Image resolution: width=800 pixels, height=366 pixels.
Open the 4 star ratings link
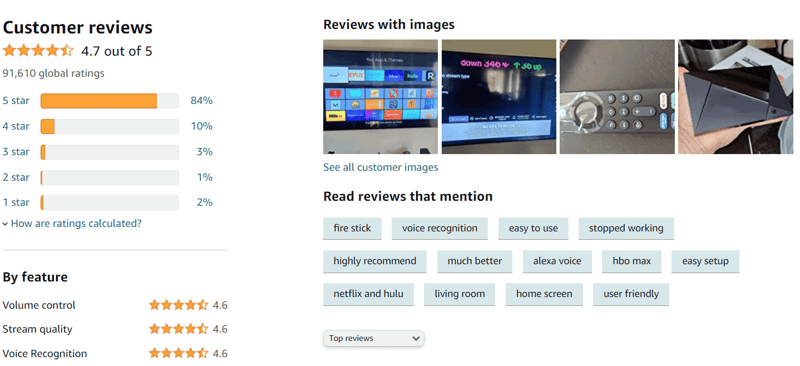pyautogui.click(x=16, y=126)
